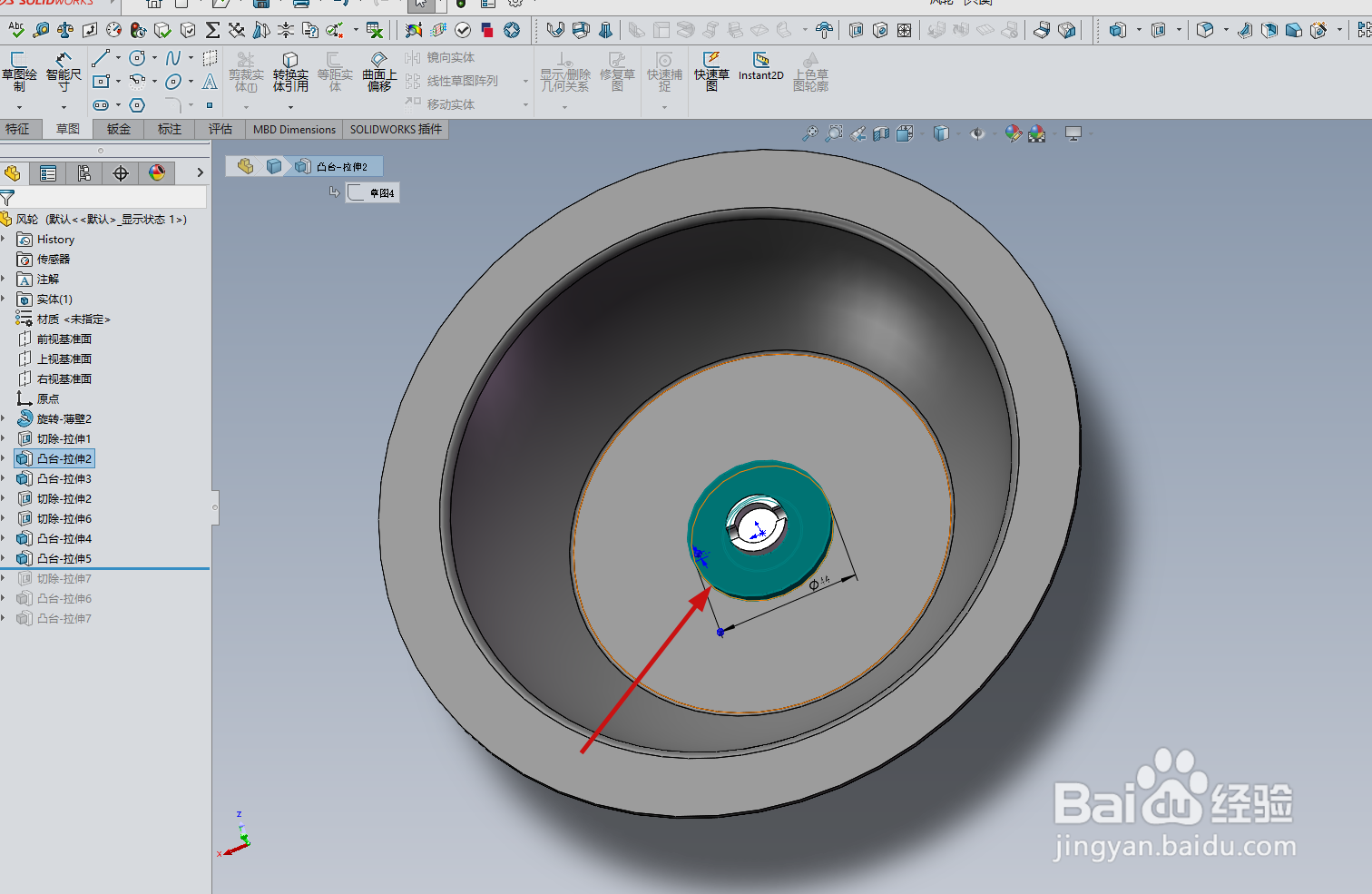This screenshot has height=894, width=1372.
Task: Open Circle tool dropdown arrow
Action: click(154, 58)
